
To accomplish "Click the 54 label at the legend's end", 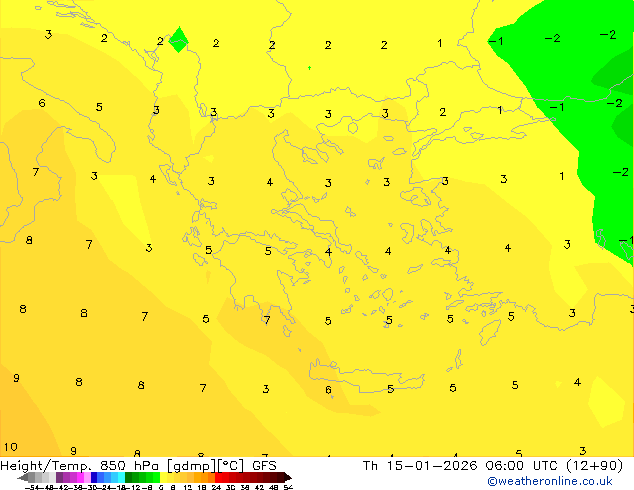I will click(x=288, y=488).
